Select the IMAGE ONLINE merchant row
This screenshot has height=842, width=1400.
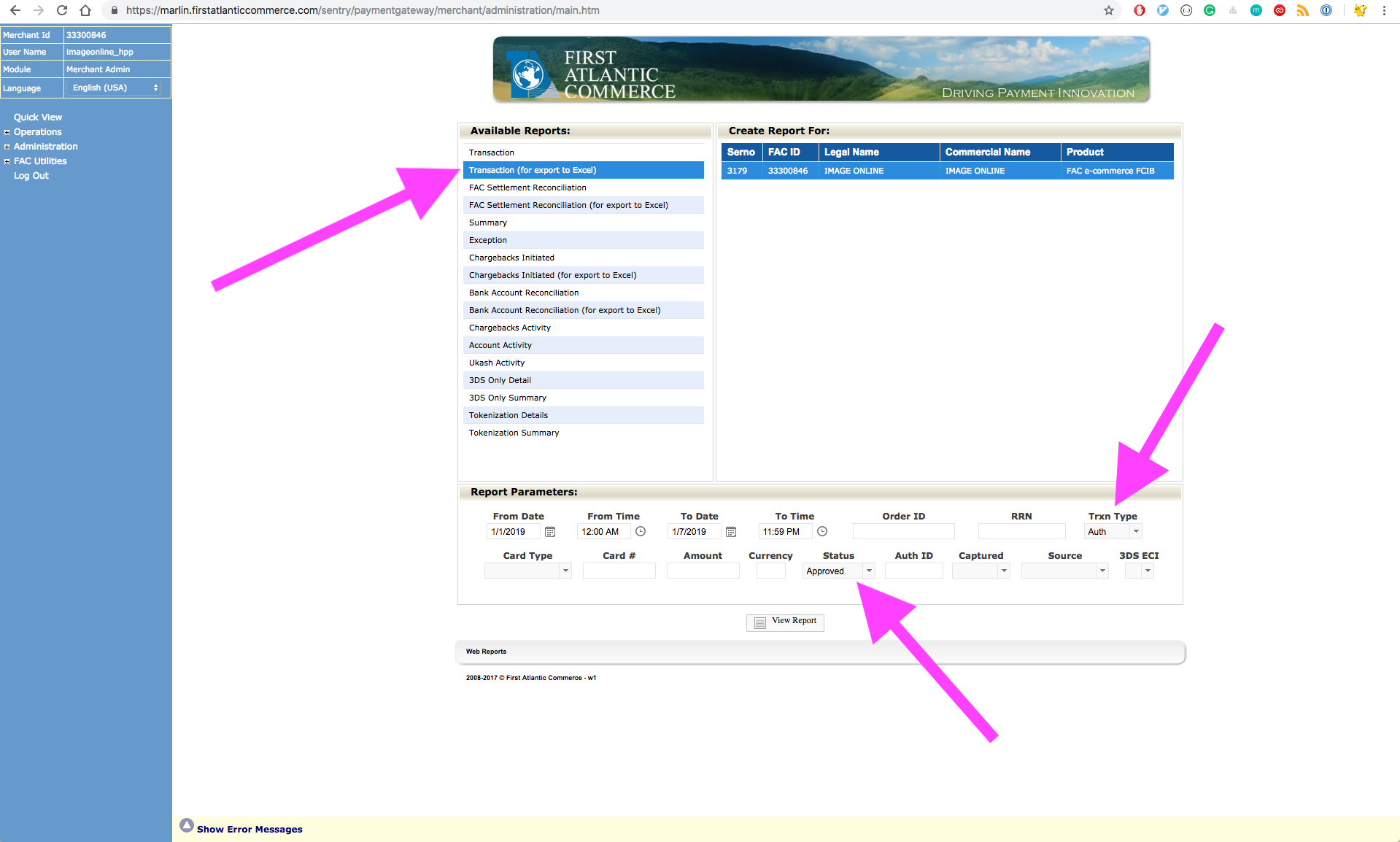coord(948,171)
